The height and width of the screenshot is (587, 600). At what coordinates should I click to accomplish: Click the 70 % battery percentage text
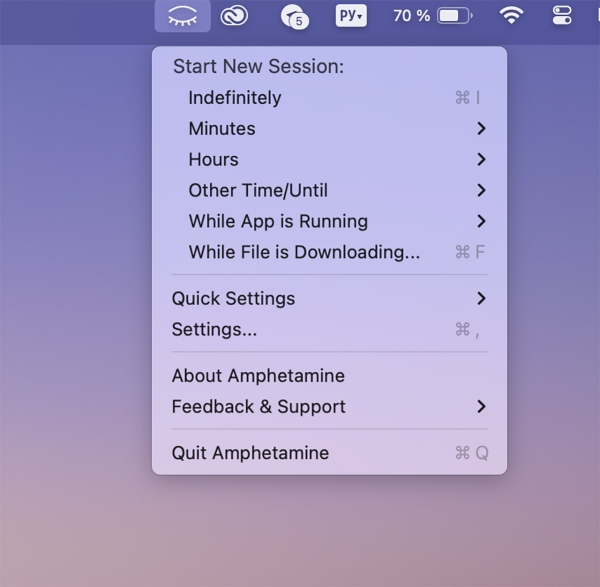coord(412,16)
